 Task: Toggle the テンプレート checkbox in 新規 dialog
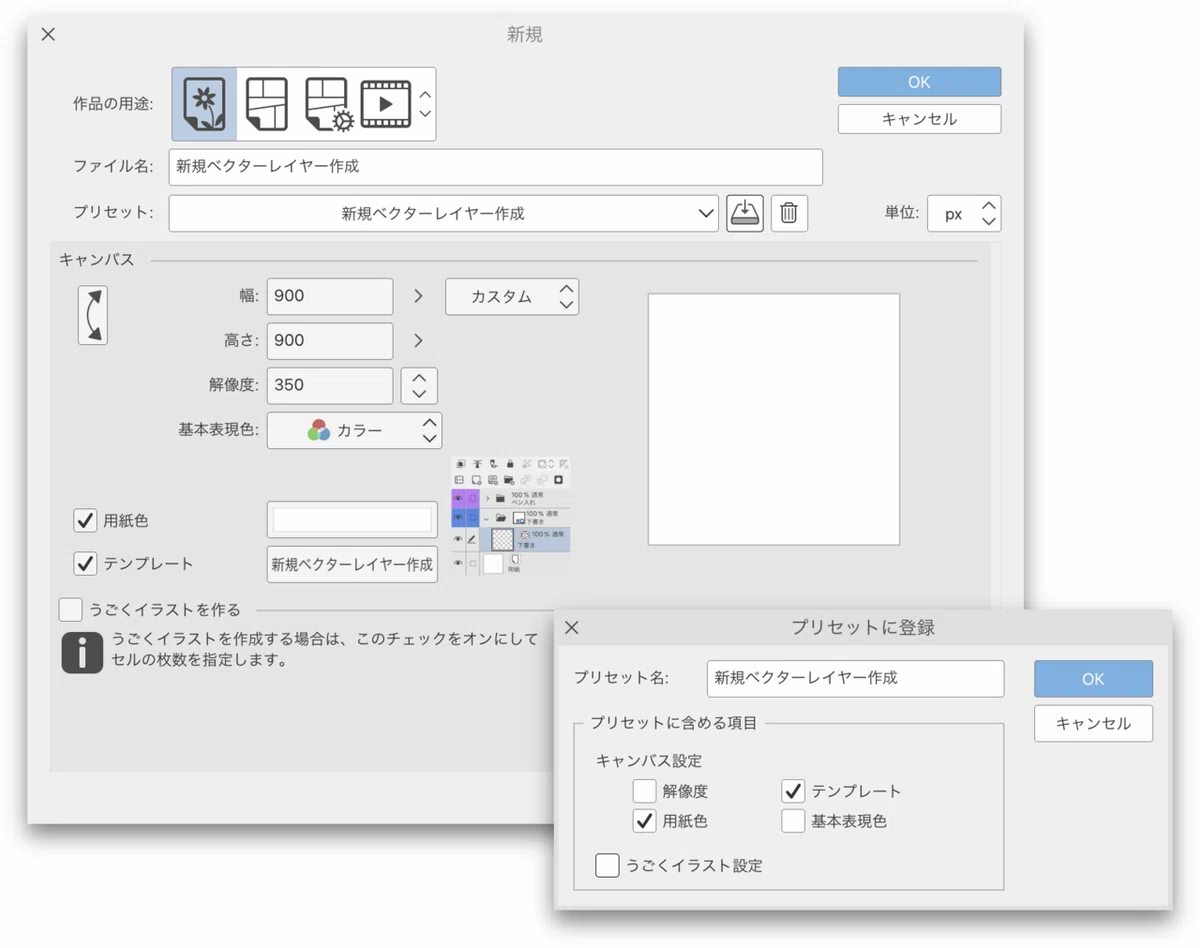pyautogui.click(x=85, y=564)
